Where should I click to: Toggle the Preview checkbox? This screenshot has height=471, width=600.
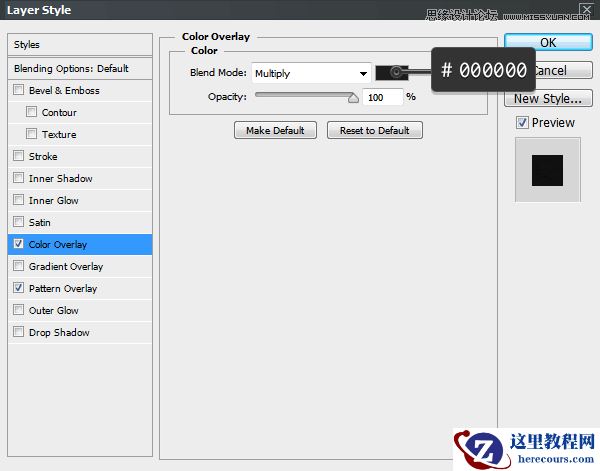[x=522, y=122]
